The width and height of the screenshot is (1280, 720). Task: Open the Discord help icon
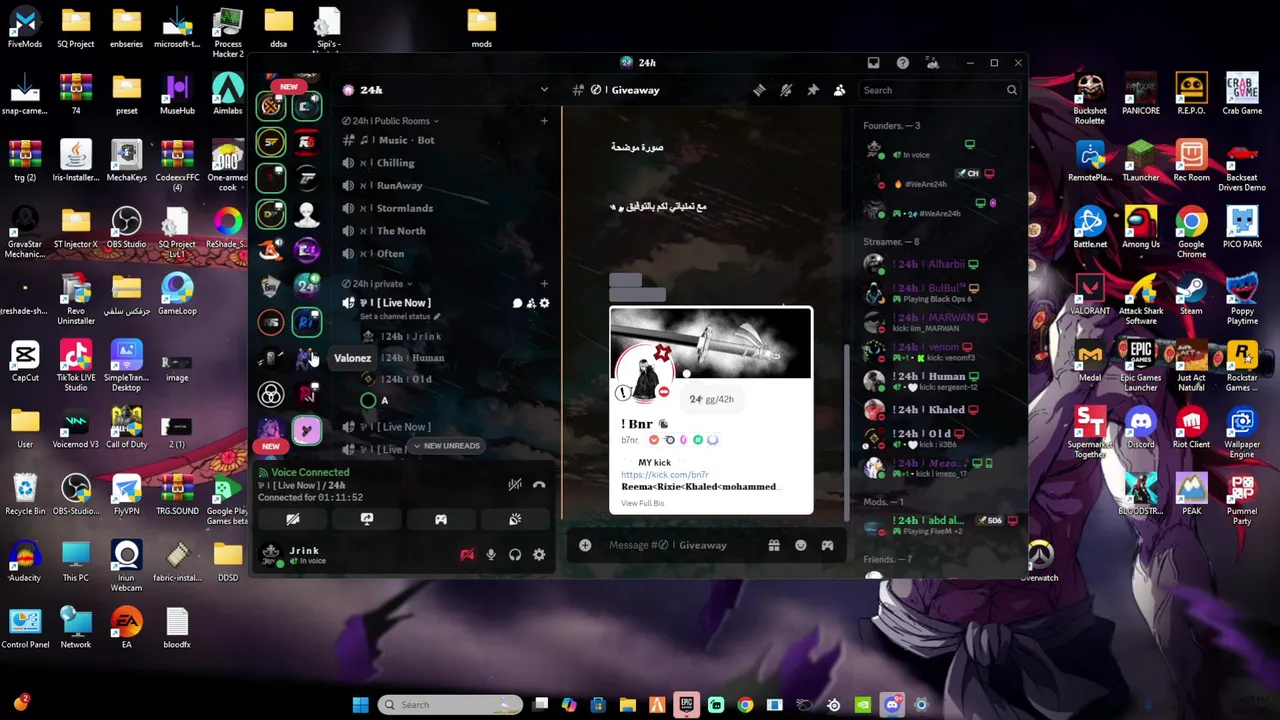click(903, 63)
